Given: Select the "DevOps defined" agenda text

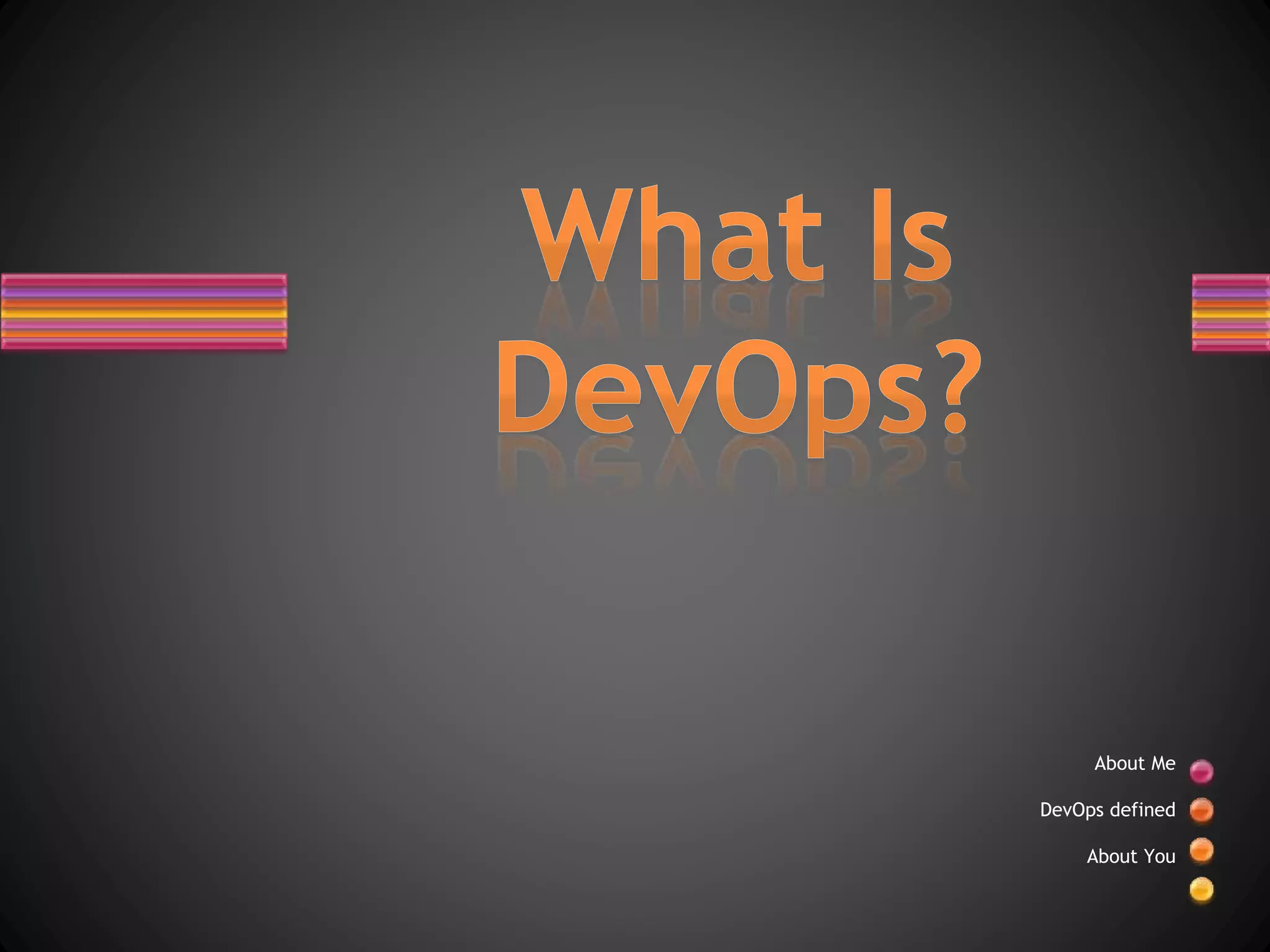Looking at the screenshot, I should coord(1107,810).
